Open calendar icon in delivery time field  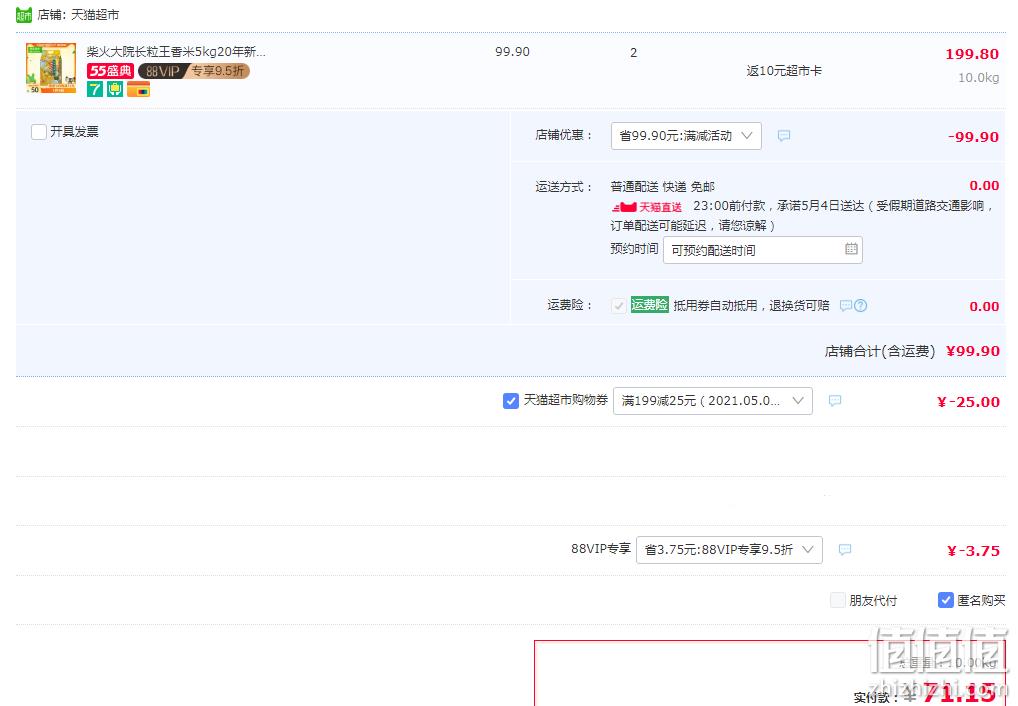pos(850,249)
